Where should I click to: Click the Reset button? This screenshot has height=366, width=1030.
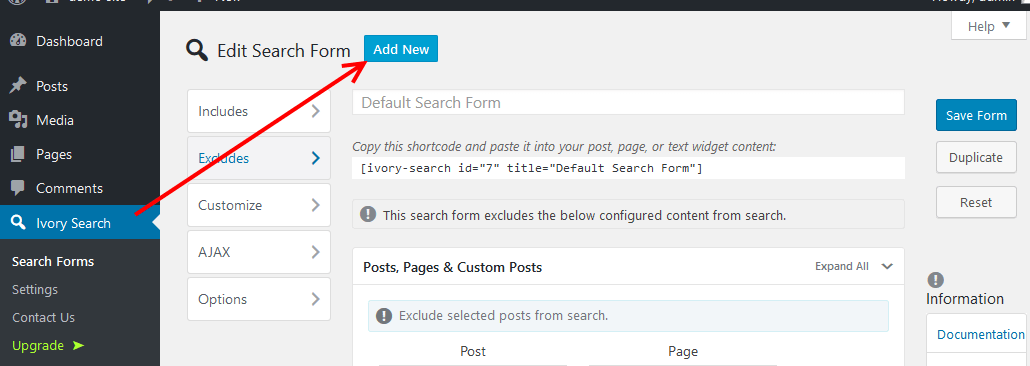[x=976, y=202]
